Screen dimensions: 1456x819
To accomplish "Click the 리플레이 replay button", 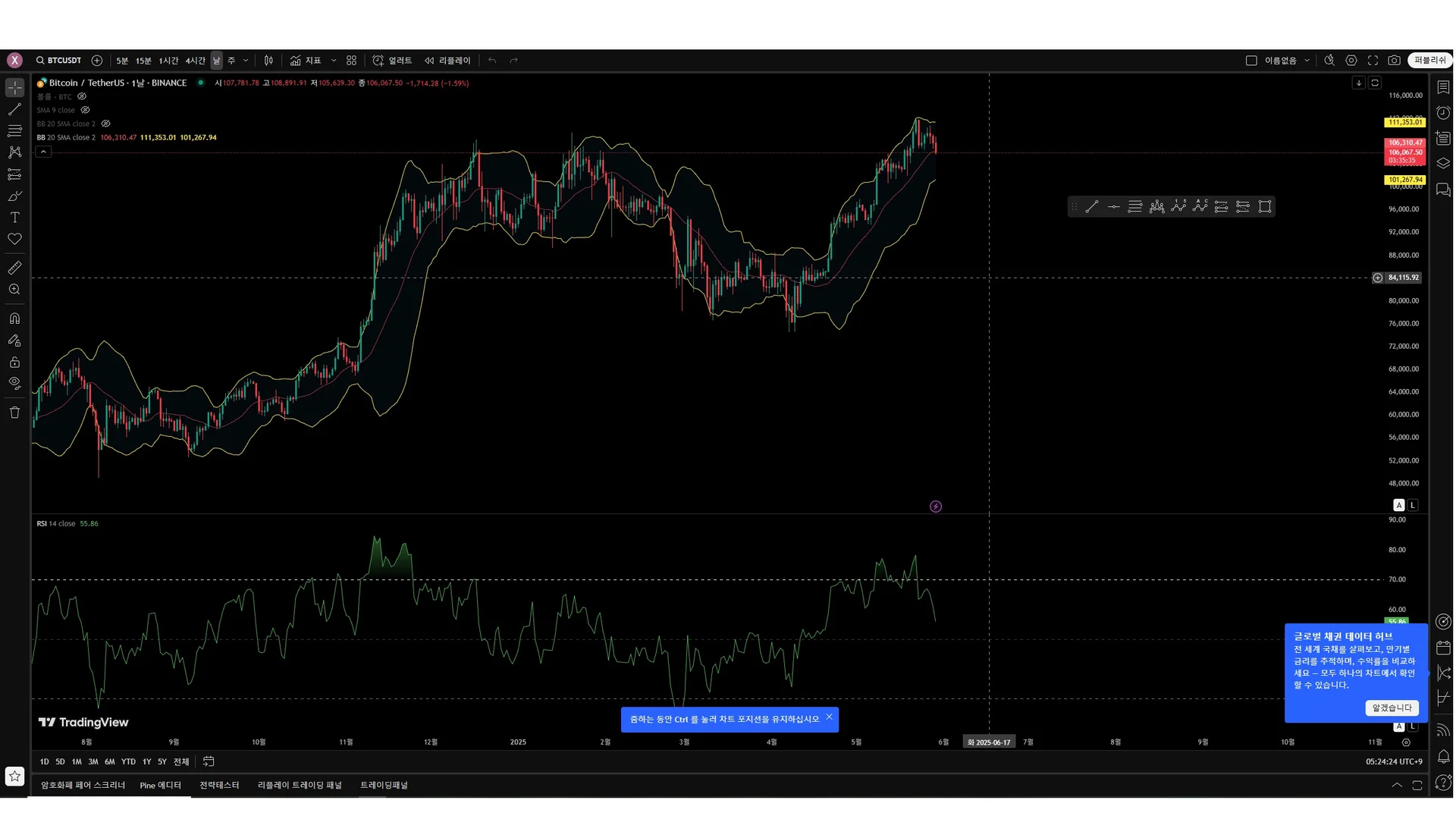I will coord(448,61).
